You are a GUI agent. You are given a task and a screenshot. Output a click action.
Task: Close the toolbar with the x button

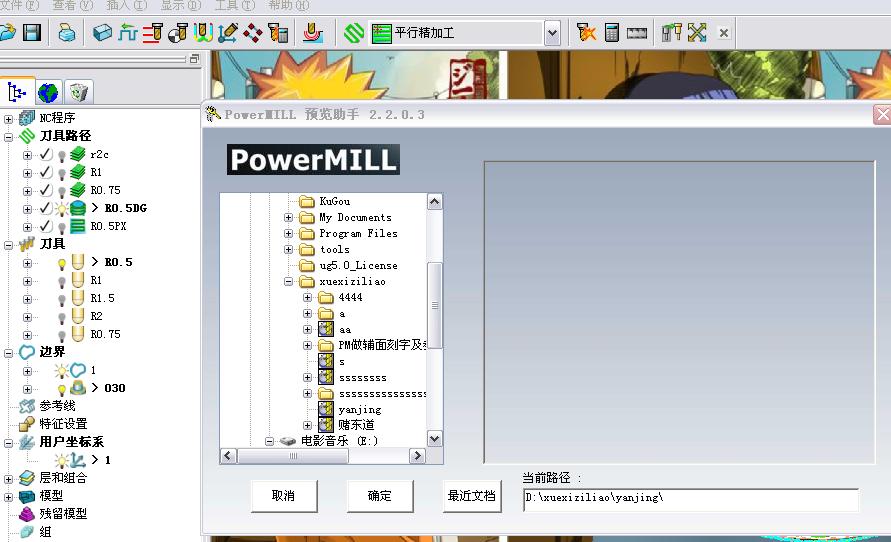click(x=723, y=33)
